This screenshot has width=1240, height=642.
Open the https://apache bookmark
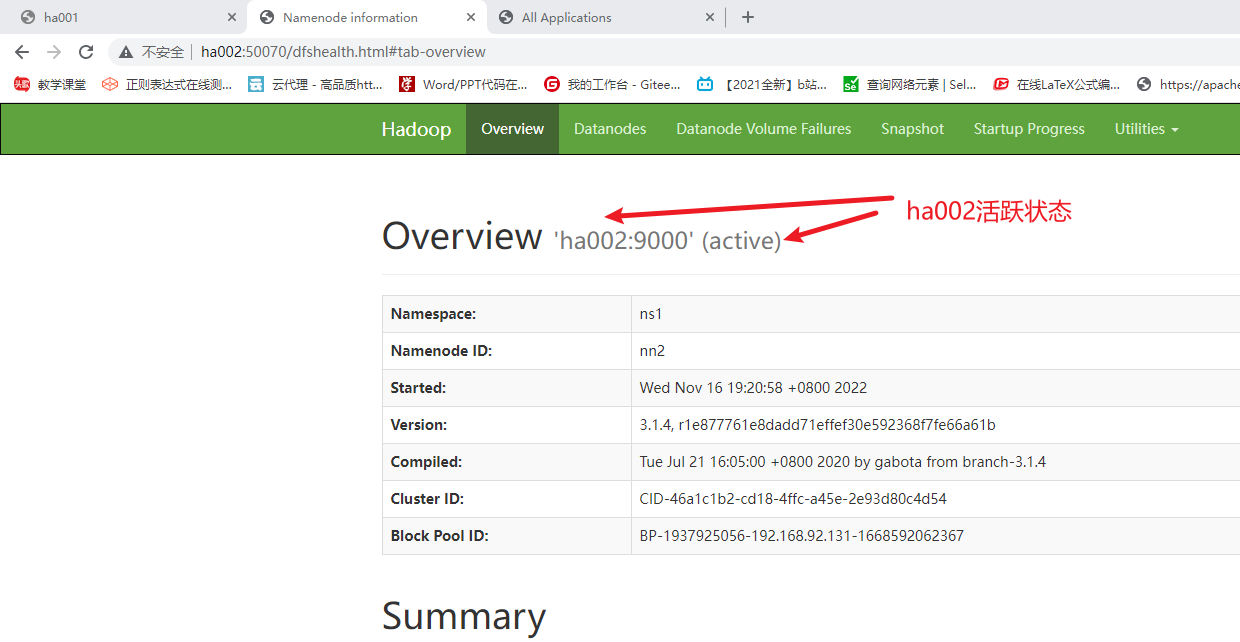click(1188, 85)
